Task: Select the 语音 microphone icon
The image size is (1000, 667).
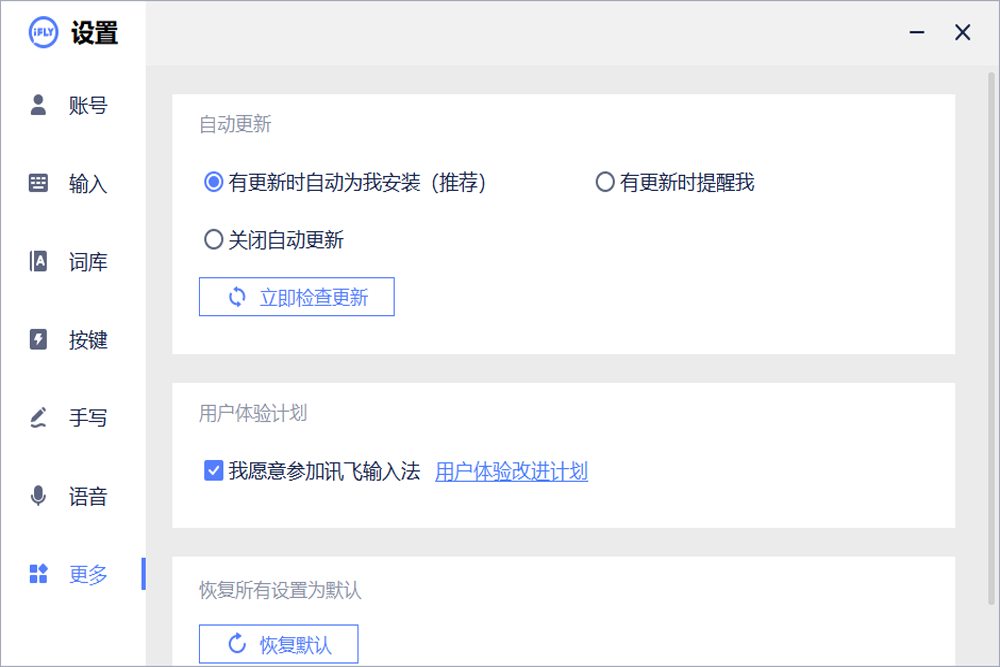Action: (39, 496)
